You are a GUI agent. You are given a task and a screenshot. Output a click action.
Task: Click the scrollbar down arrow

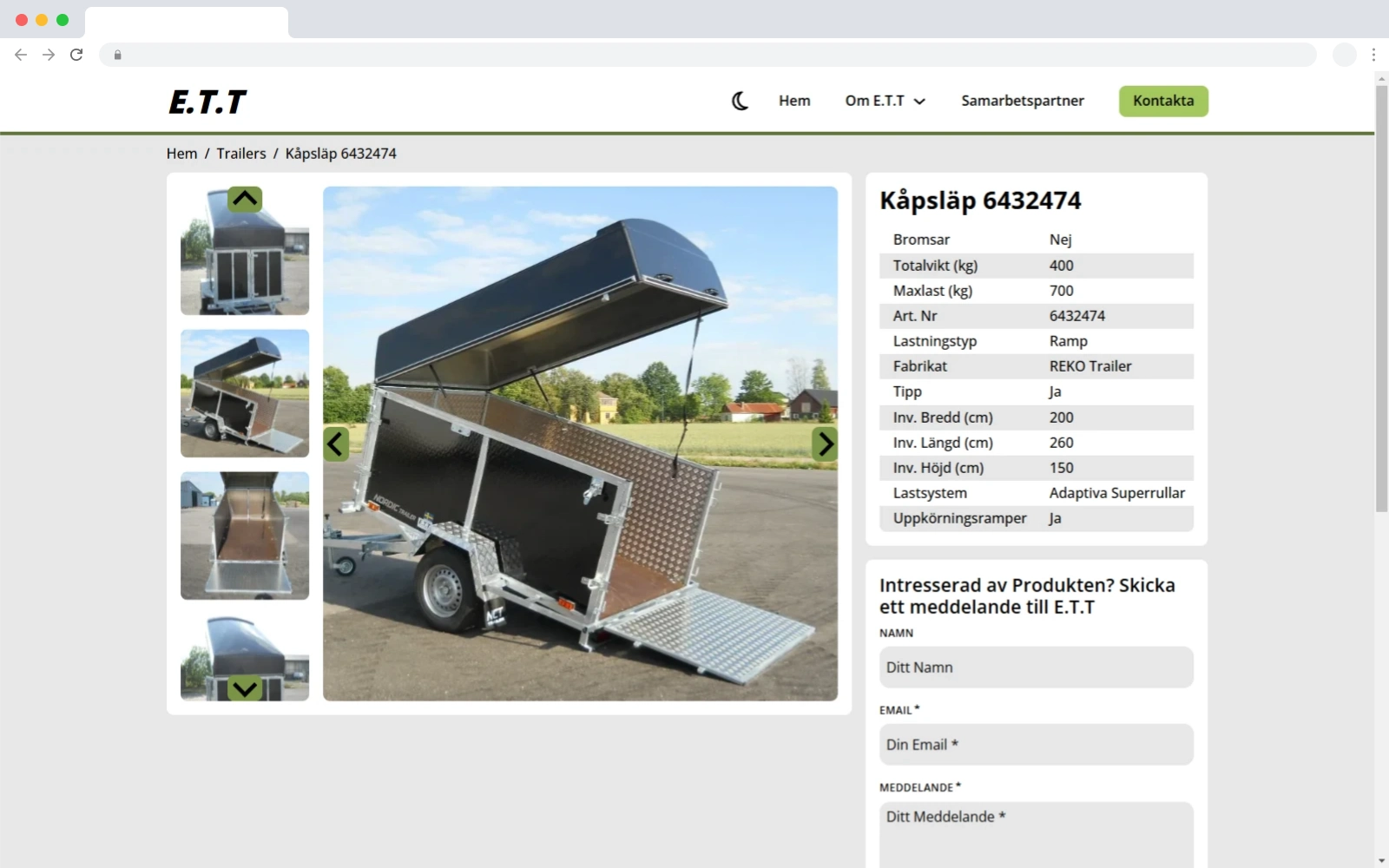tap(1381, 861)
